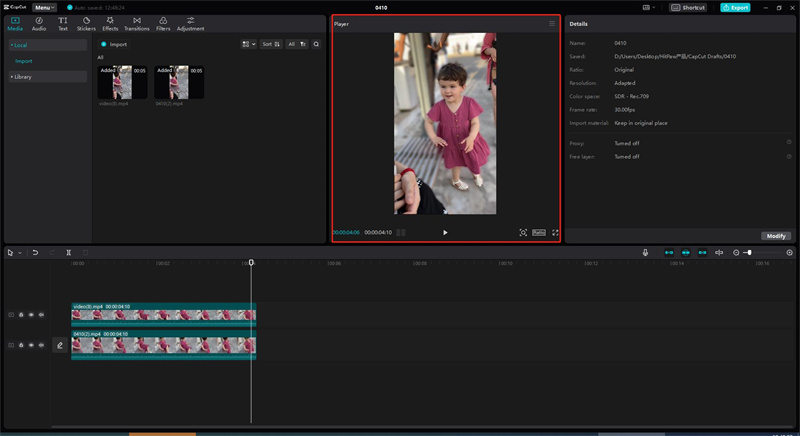Click the Modify button in Details
800x436 pixels.
pos(776,236)
